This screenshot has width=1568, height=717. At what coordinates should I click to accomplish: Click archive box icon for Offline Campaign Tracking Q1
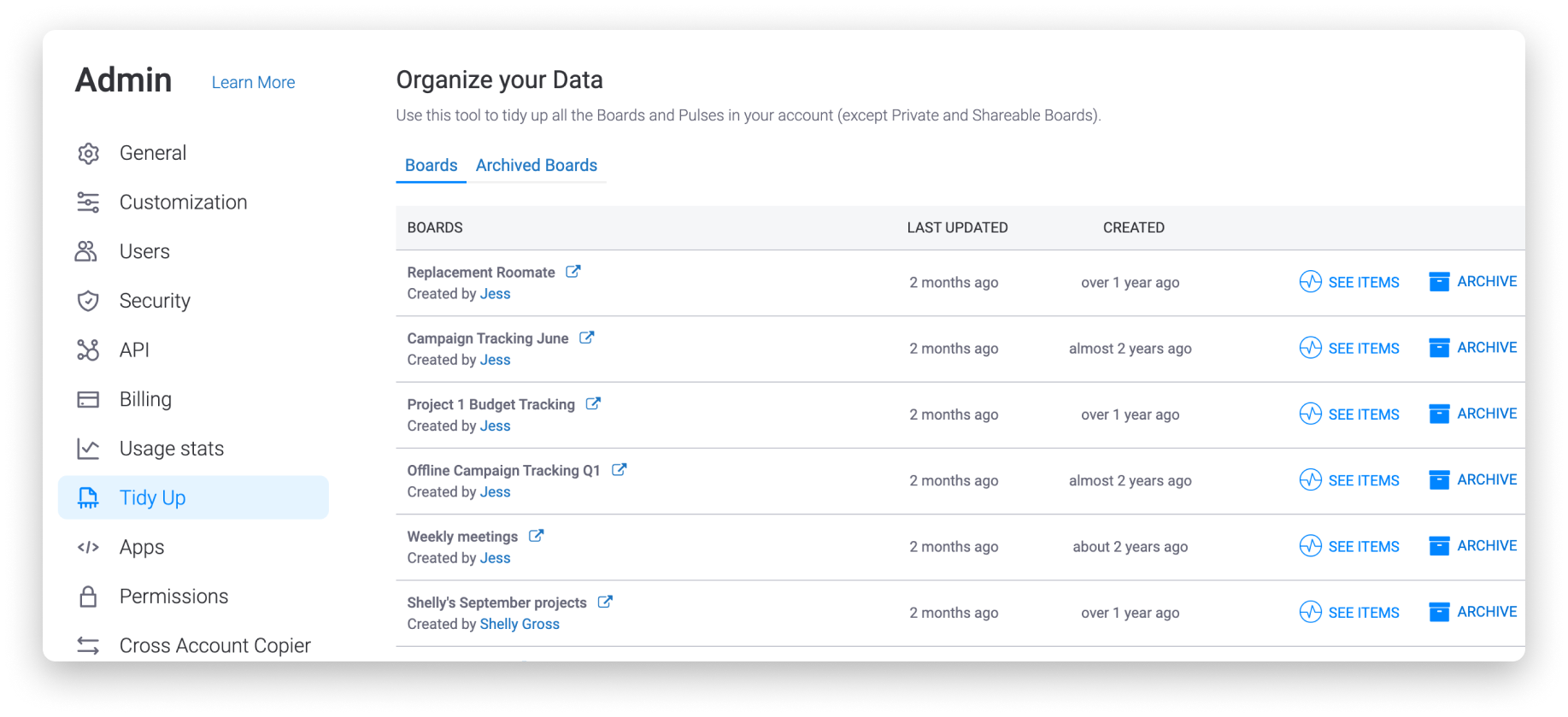[x=1439, y=479]
